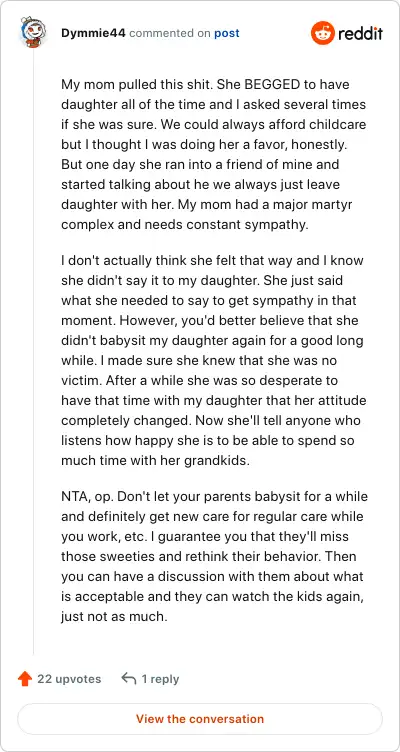Open the Reddit Snoo logo icon
Image resolution: width=400 pixels, height=752 pixels.
322,33
